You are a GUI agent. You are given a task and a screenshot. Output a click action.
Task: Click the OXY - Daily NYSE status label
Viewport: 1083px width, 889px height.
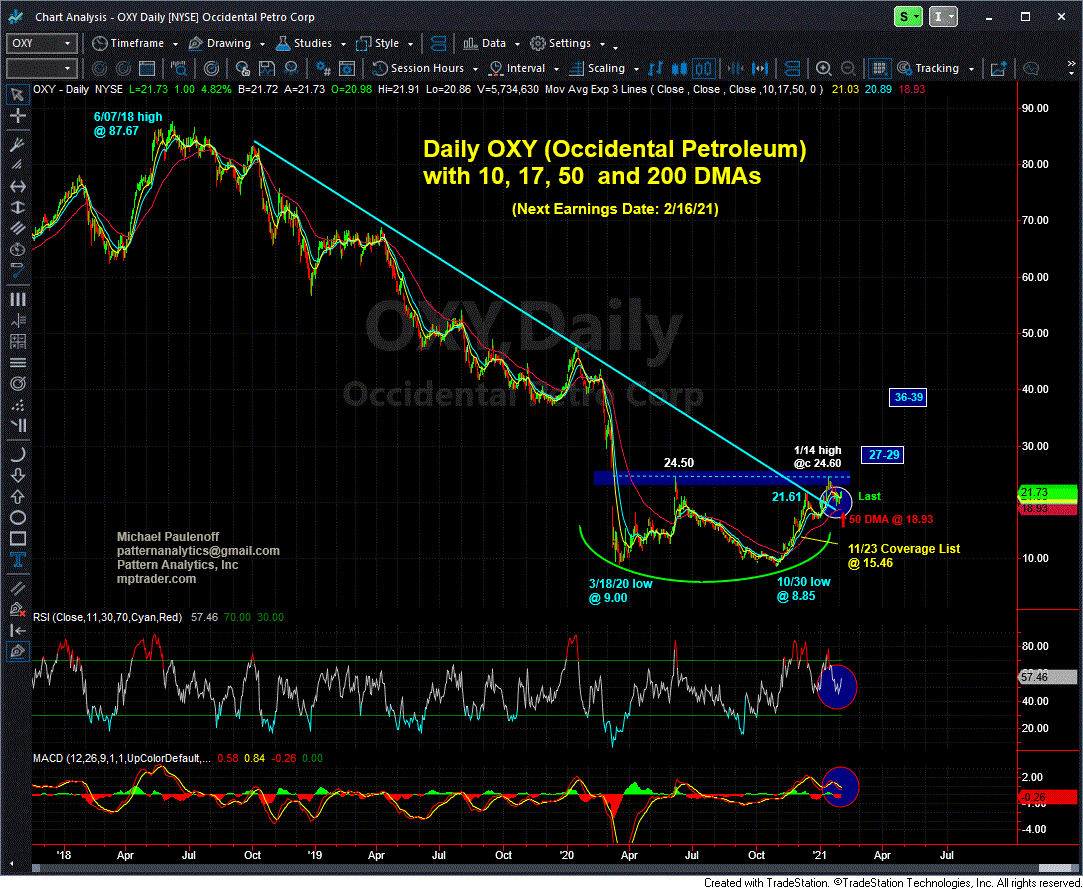[x=77, y=90]
